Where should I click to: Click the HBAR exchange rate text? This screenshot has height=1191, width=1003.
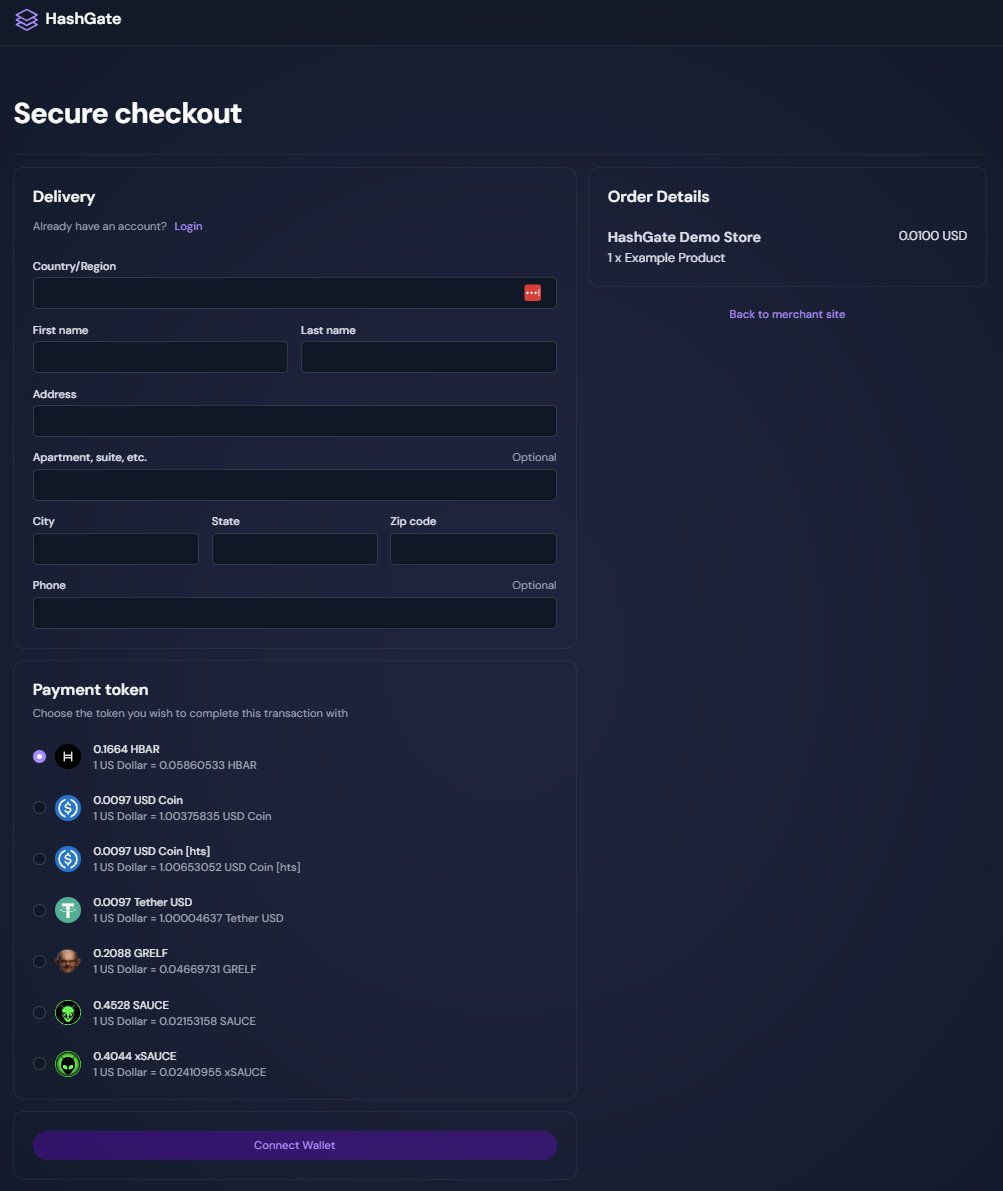175,765
